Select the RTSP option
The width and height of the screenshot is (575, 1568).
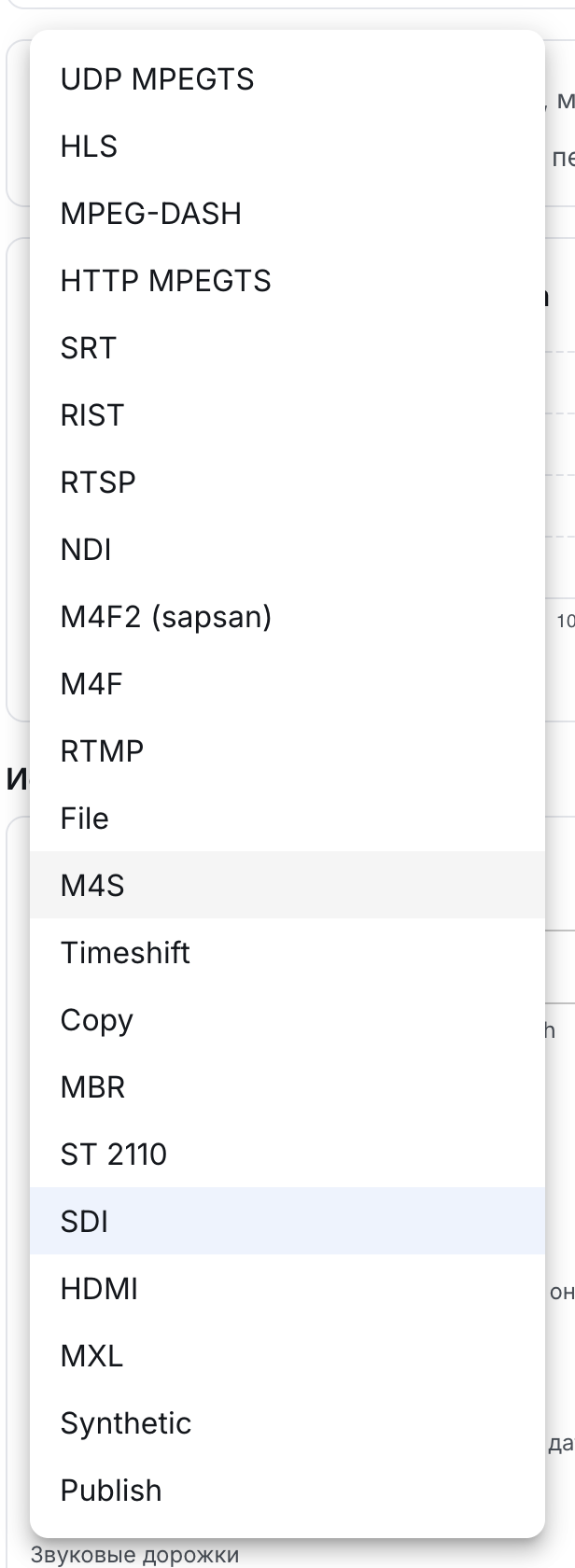pyautogui.click(x=287, y=483)
